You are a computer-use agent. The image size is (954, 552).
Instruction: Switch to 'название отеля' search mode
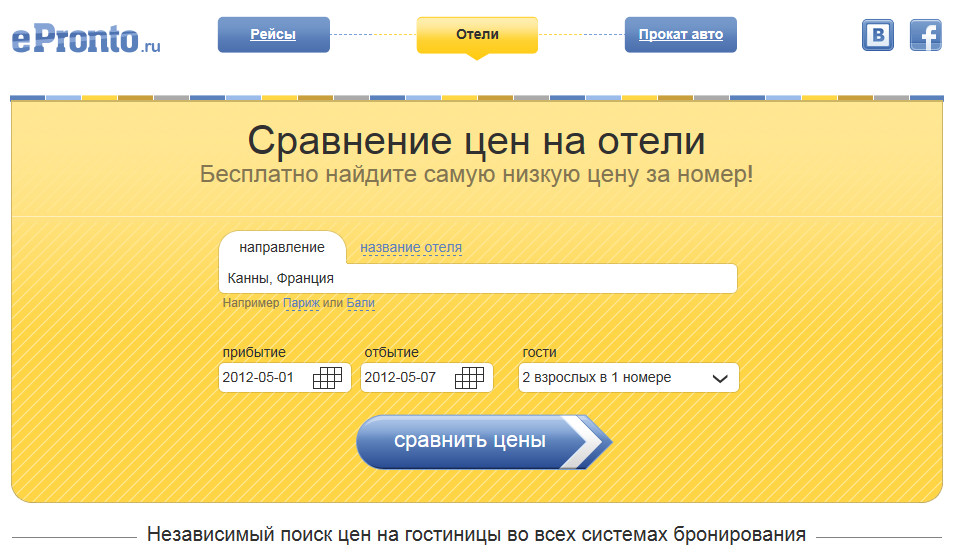pyautogui.click(x=411, y=247)
